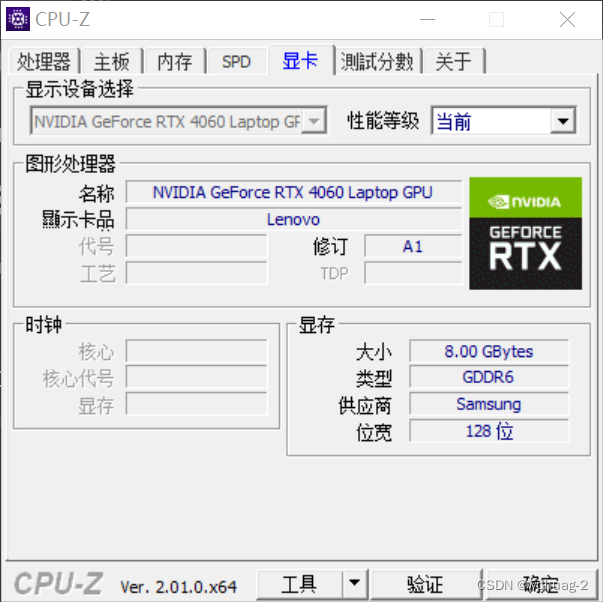
Task: Click the revision value A1
Action: pos(413,246)
